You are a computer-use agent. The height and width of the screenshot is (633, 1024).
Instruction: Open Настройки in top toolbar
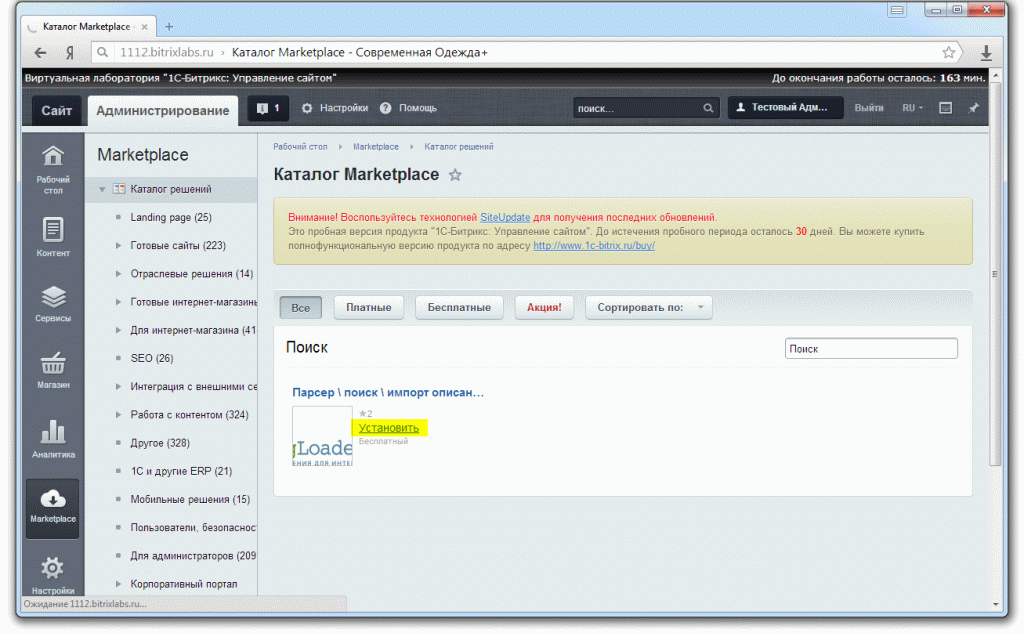[336, 108]
